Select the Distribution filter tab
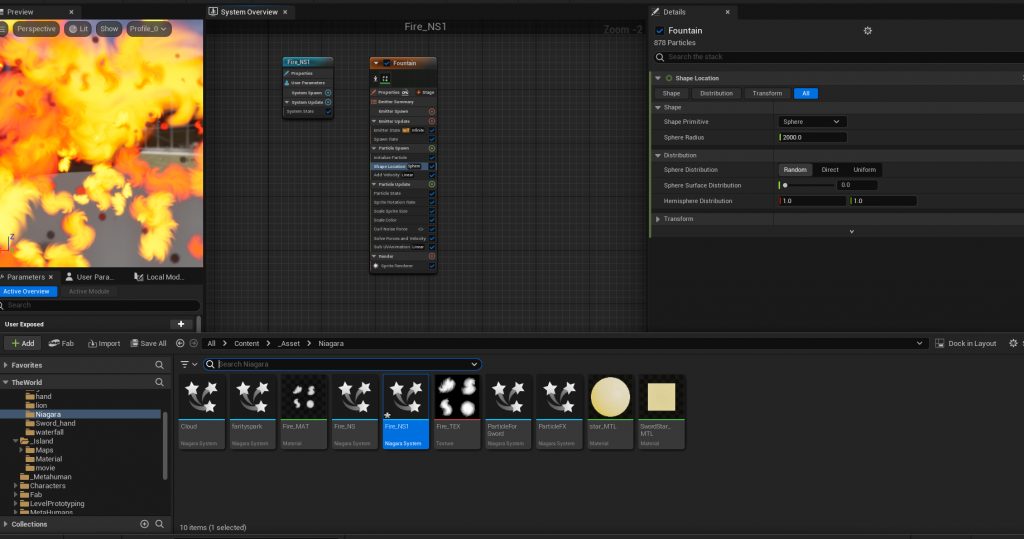The height and width of the screenshot is (539, 1024). coord(716,93)
